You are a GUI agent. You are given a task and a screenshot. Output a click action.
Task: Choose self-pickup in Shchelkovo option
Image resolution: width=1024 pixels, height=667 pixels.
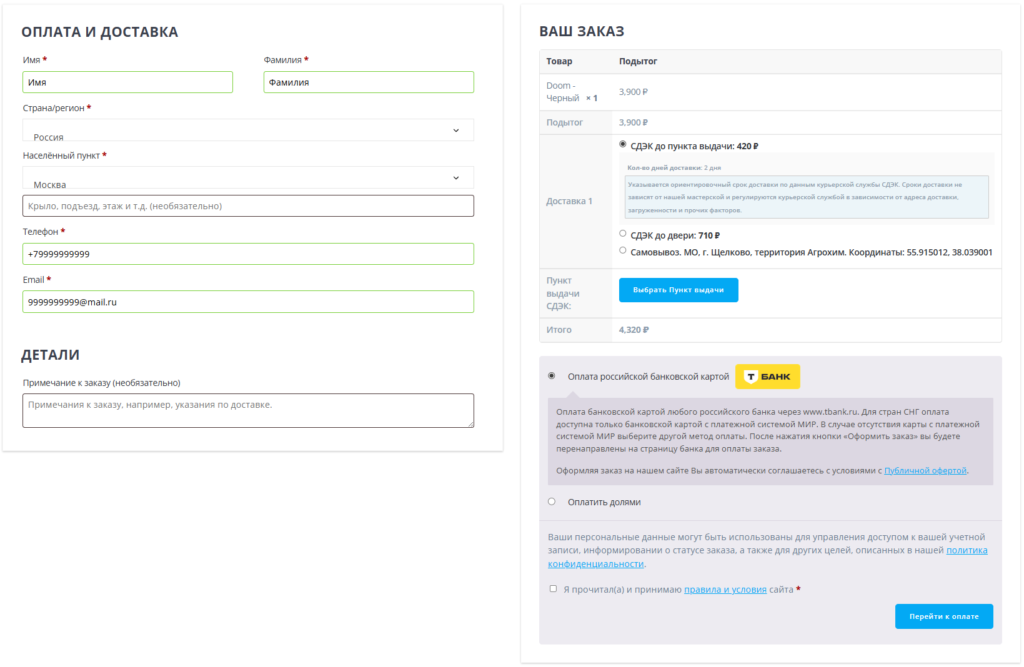coord(623,252)
